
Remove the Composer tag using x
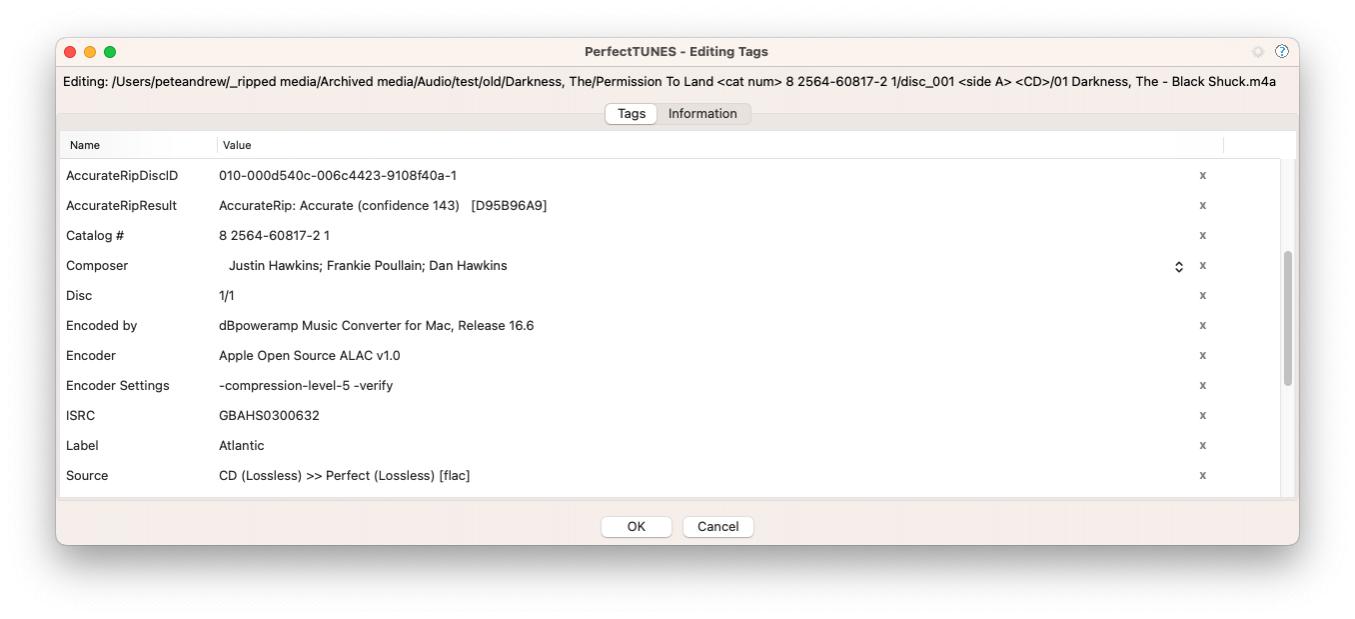(1202, 266)
